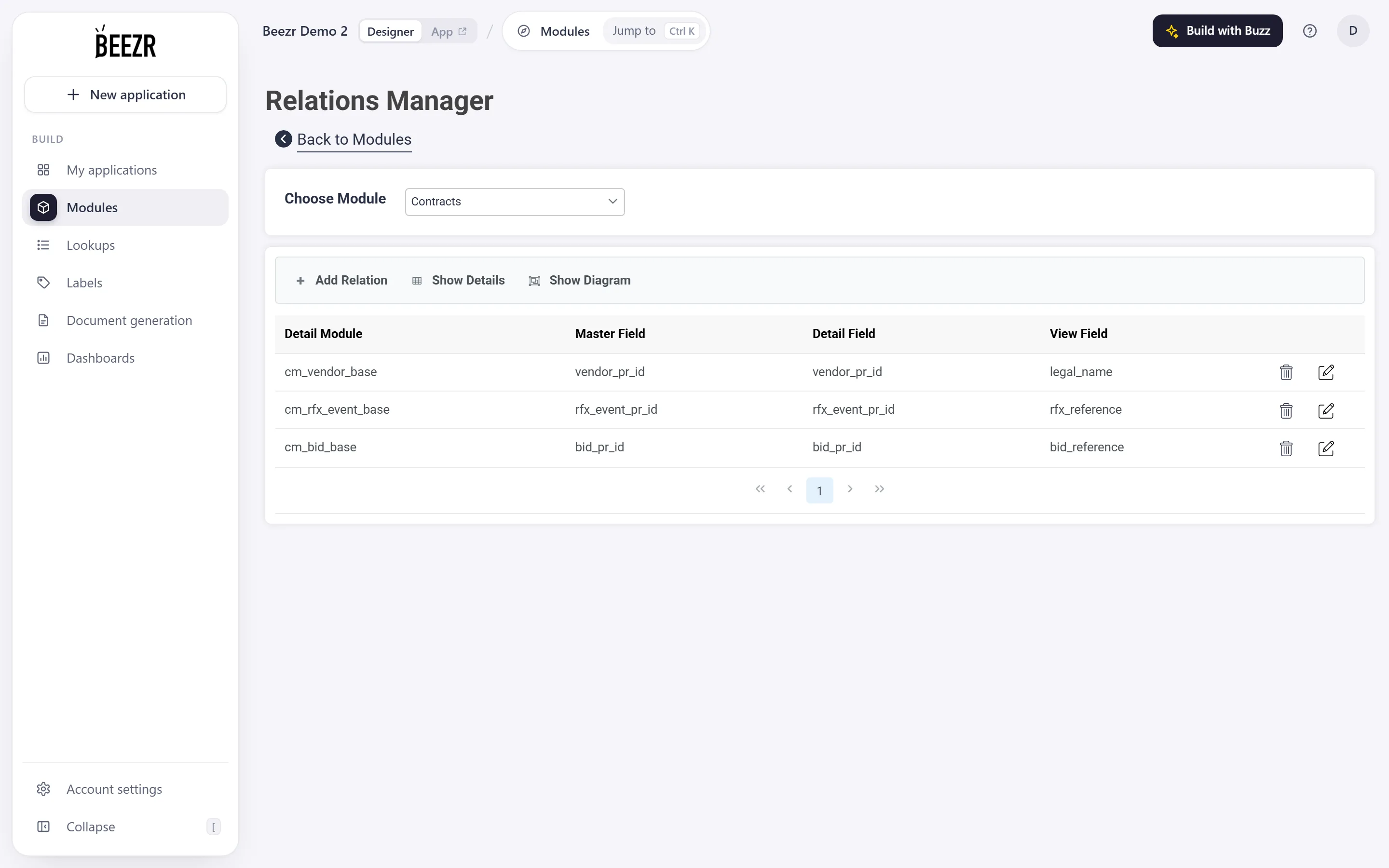The image size is (1389, 868).
Task: Select page 1 in pagination
Action: pos(819,490)
